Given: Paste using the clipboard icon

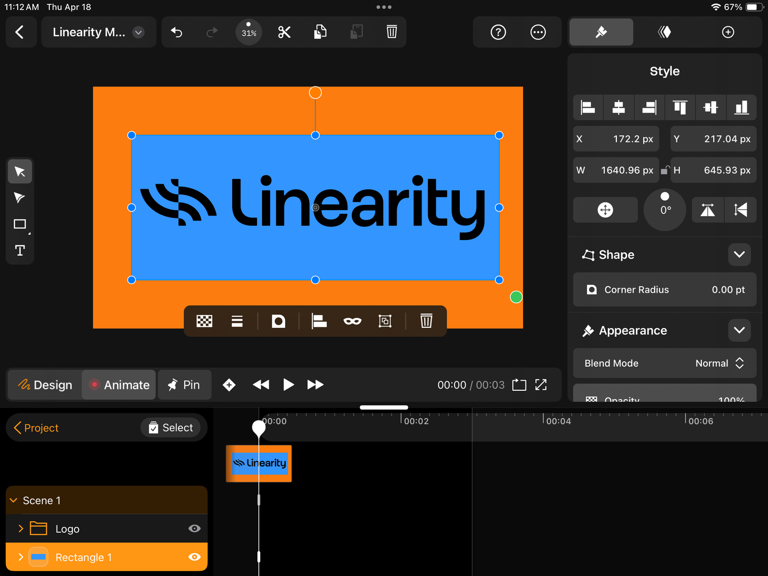Looking at the screenshot, I should (x=356, y=32).
